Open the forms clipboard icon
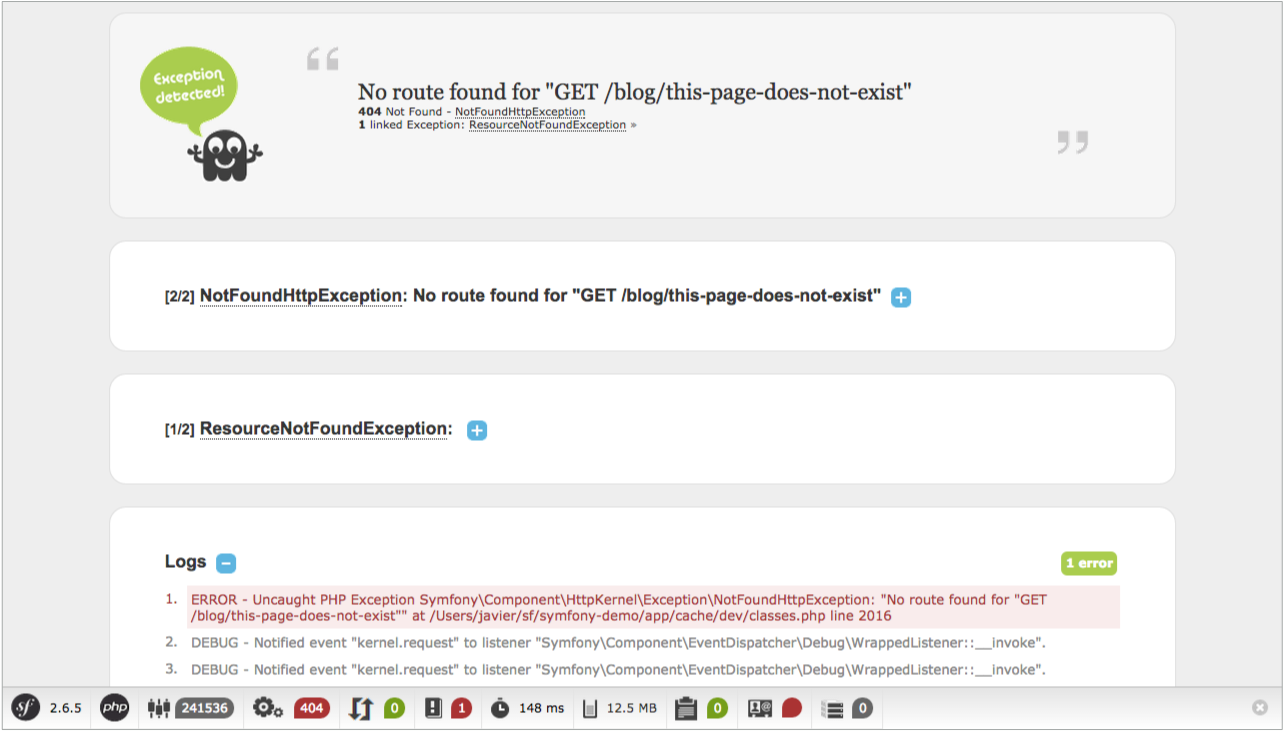 pos(686,708)
